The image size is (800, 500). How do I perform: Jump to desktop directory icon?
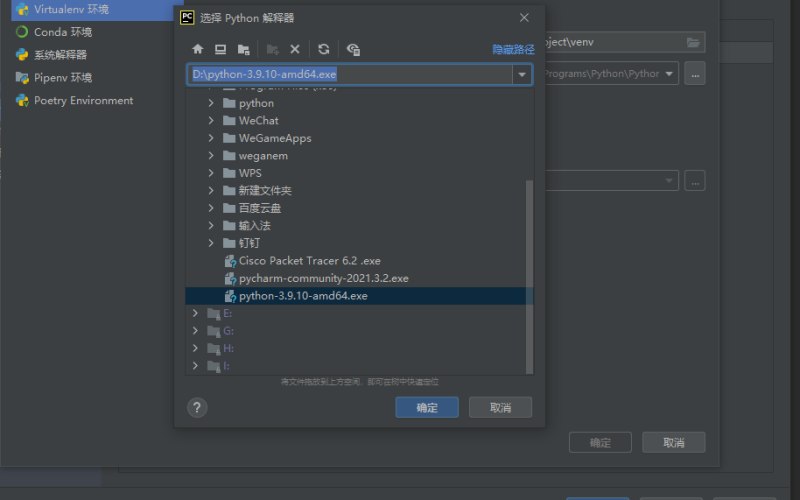tap(220, 49)
